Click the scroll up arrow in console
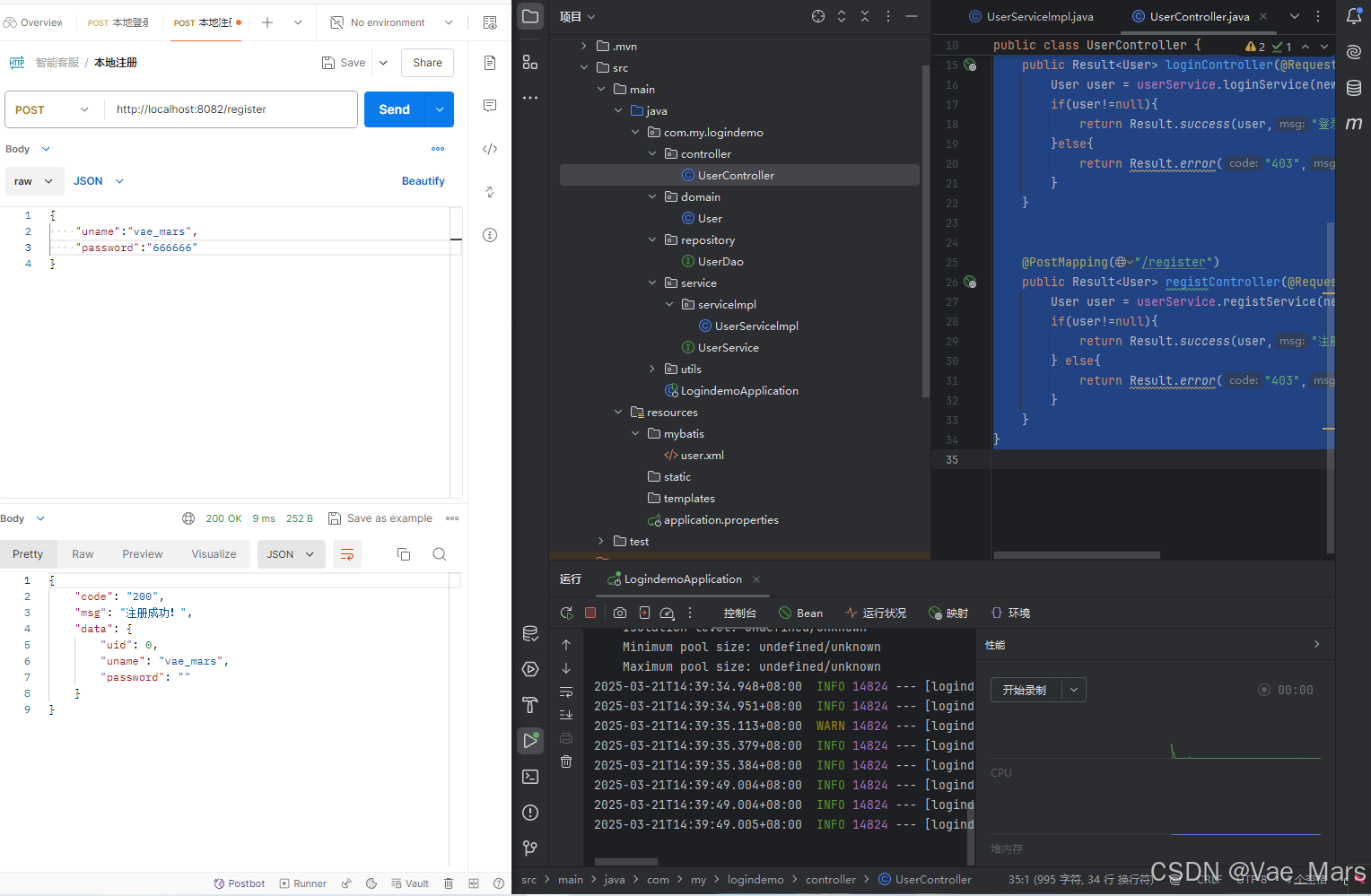Image resolution: width=1371 pixels, height=896 pixels. click(x=566, y=645)
